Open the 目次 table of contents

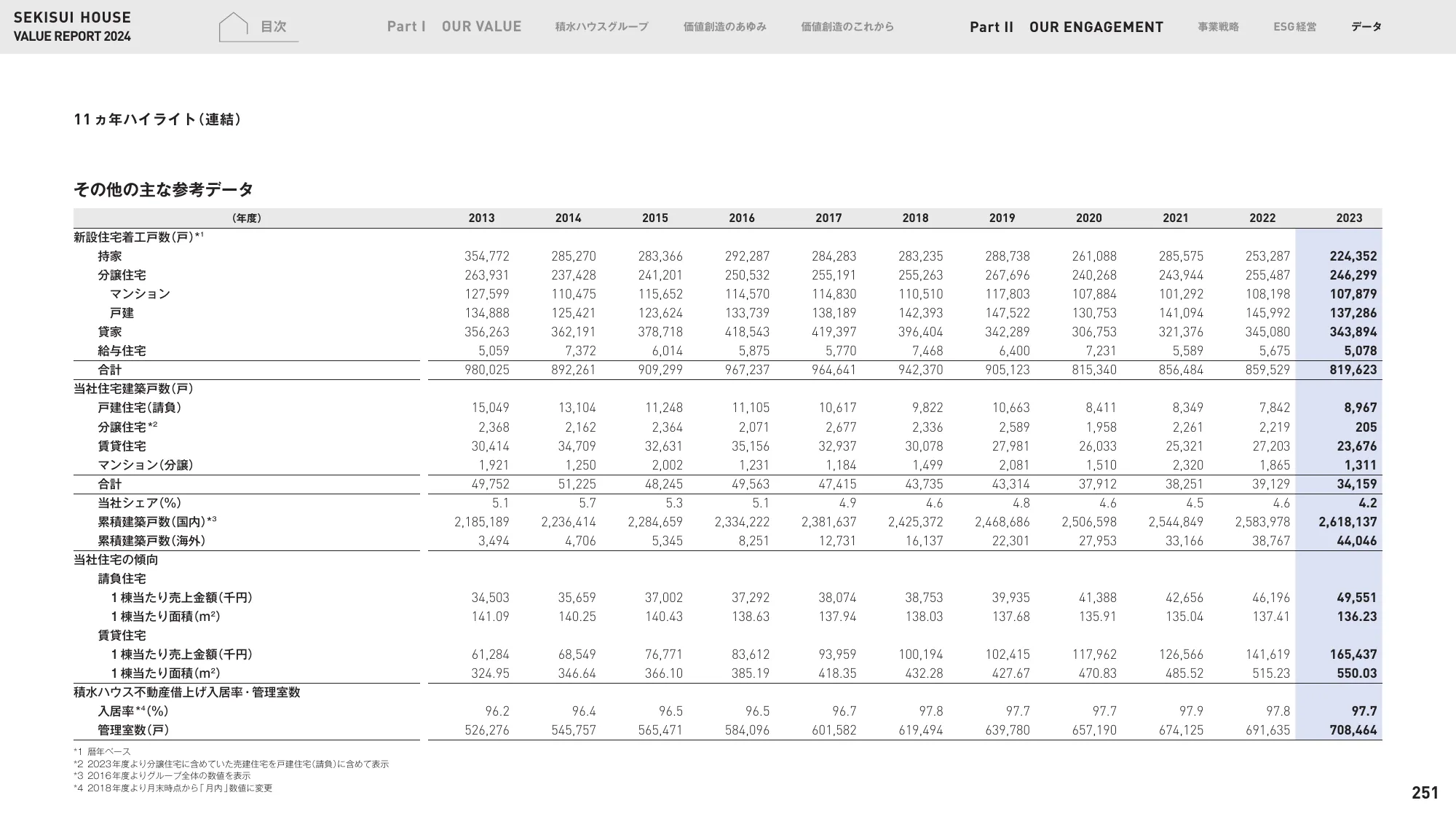point(275,28)
